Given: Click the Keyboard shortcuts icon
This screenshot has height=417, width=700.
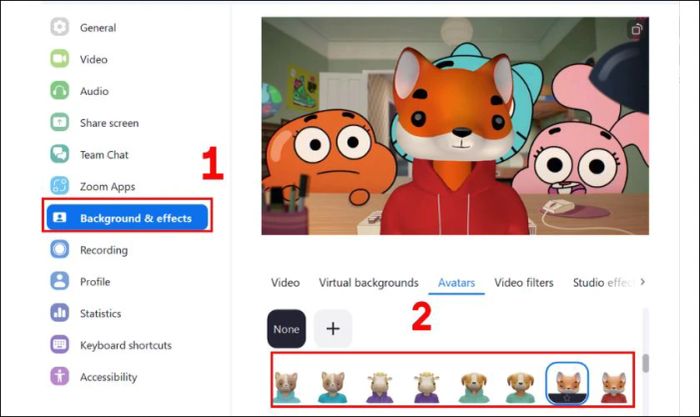Looking at the screenshot, I should tap(59, 345).
